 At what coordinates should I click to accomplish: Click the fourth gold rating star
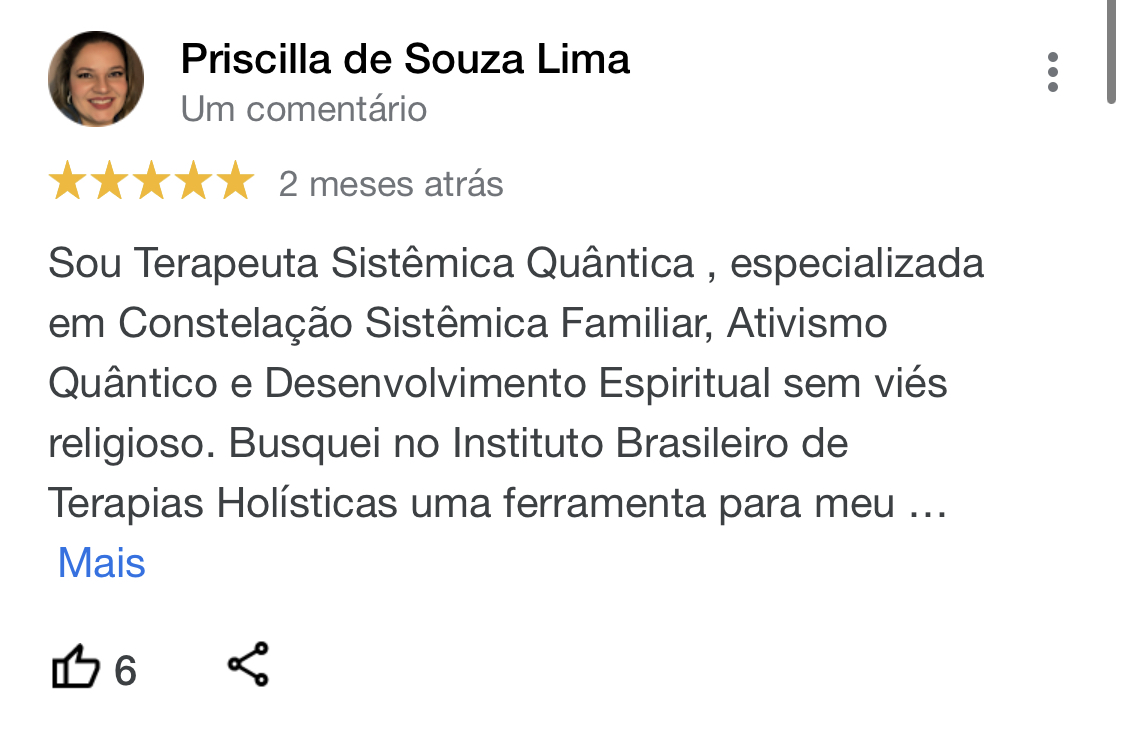point(193,183)
